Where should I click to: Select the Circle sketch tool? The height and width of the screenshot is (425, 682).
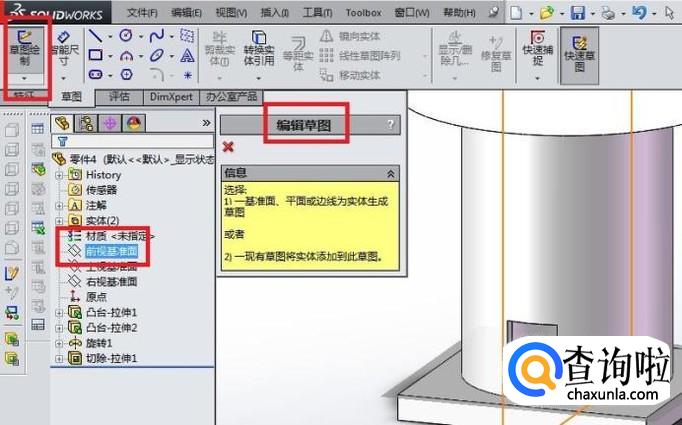(x=126, y=36)
